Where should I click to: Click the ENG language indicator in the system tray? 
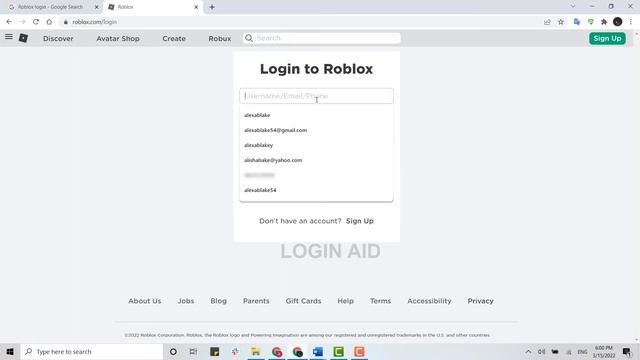582,351
